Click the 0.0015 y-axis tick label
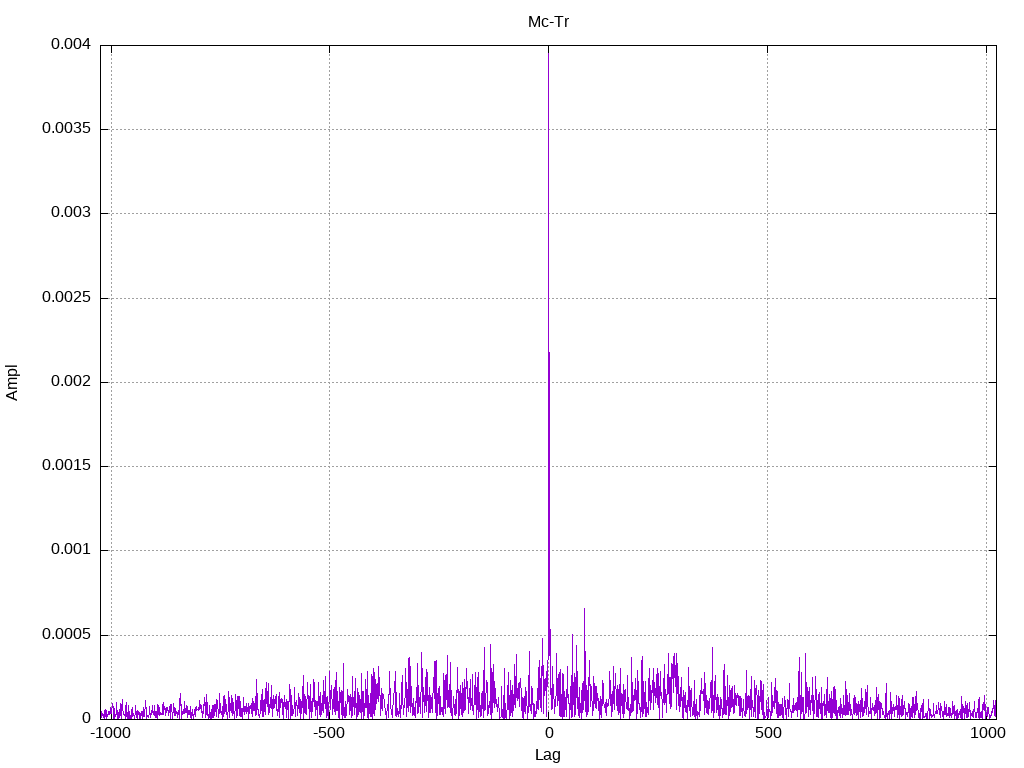 point(67,465)
